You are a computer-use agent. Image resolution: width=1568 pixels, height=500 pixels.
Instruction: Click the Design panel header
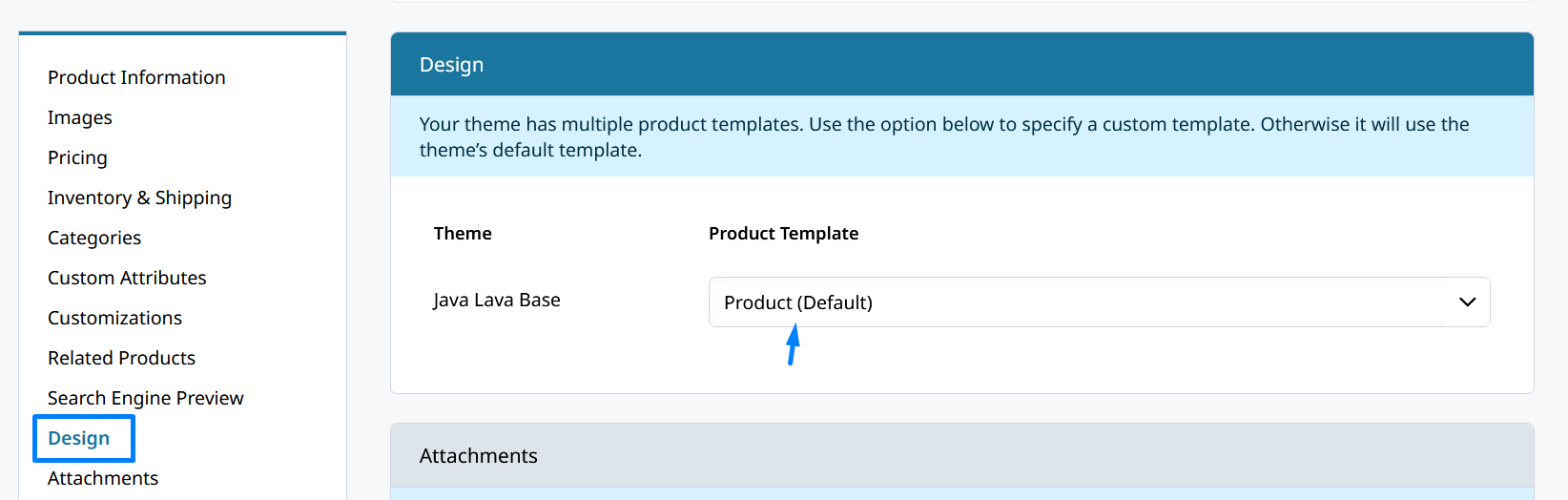click(x=961, y=65)
